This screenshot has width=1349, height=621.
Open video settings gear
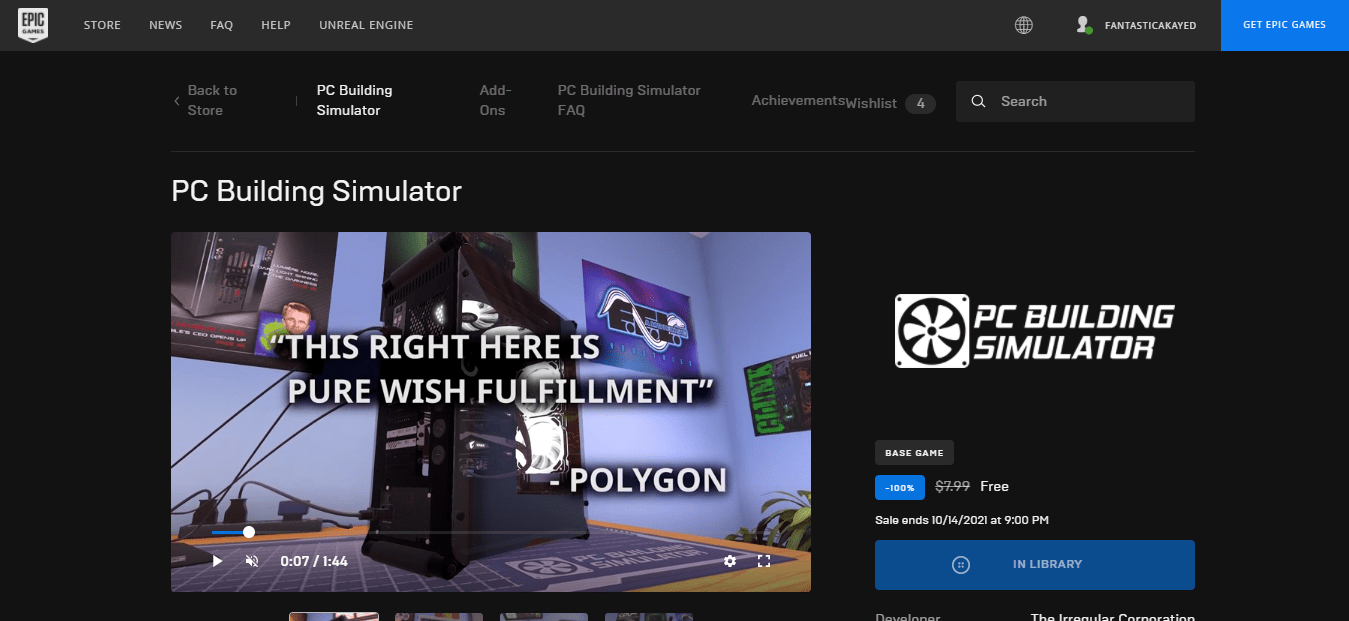730,561
